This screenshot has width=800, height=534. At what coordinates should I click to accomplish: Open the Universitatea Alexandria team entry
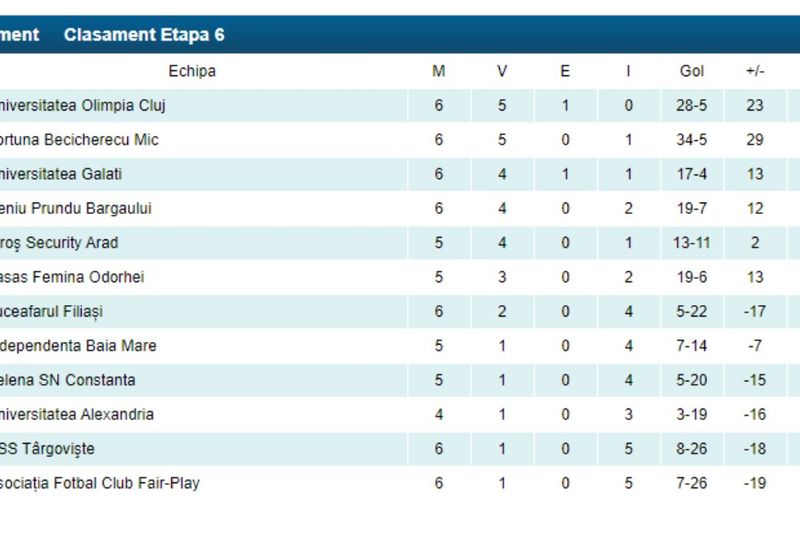77,415
